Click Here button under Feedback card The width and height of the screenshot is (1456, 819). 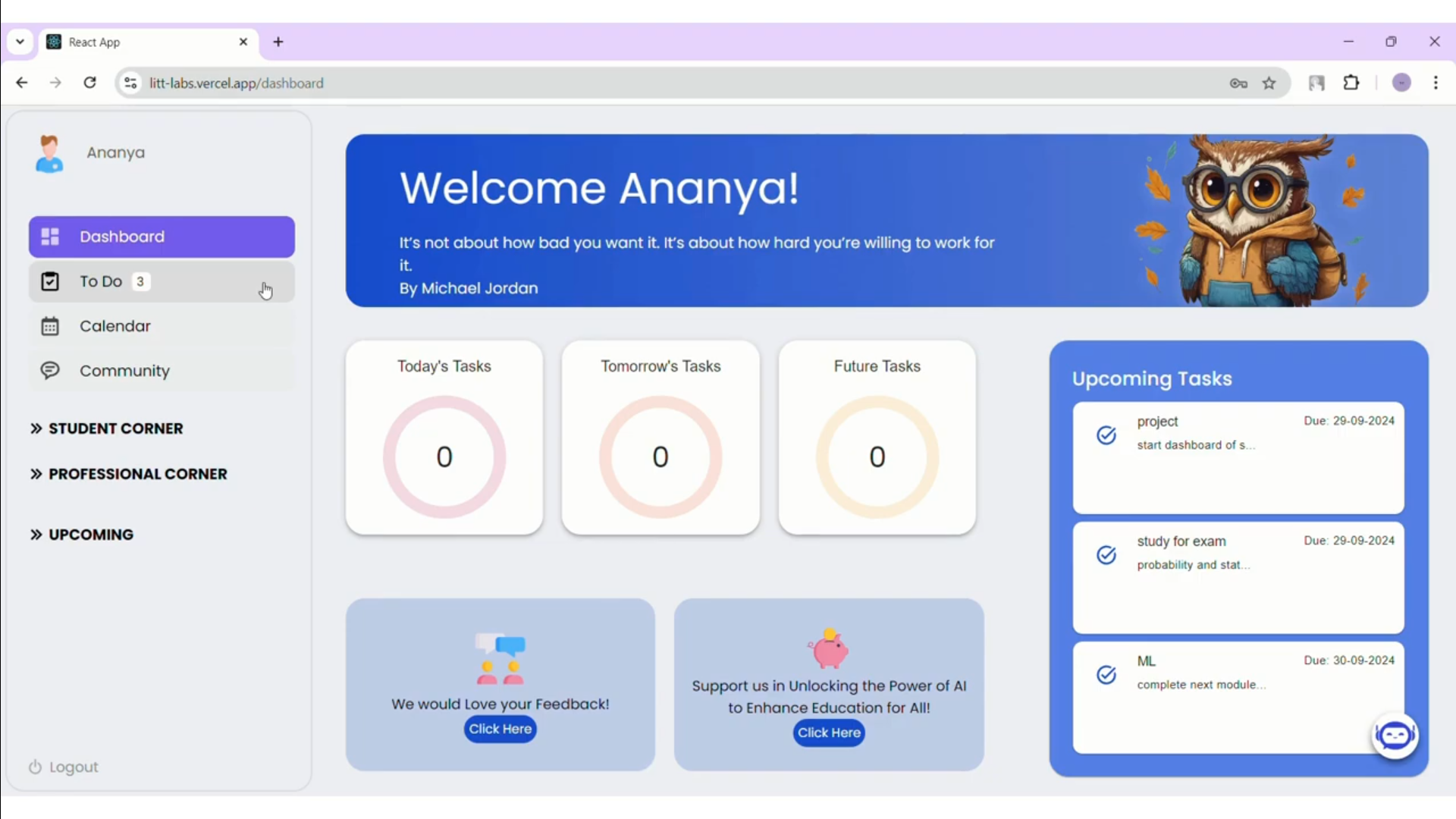[500, 729]
